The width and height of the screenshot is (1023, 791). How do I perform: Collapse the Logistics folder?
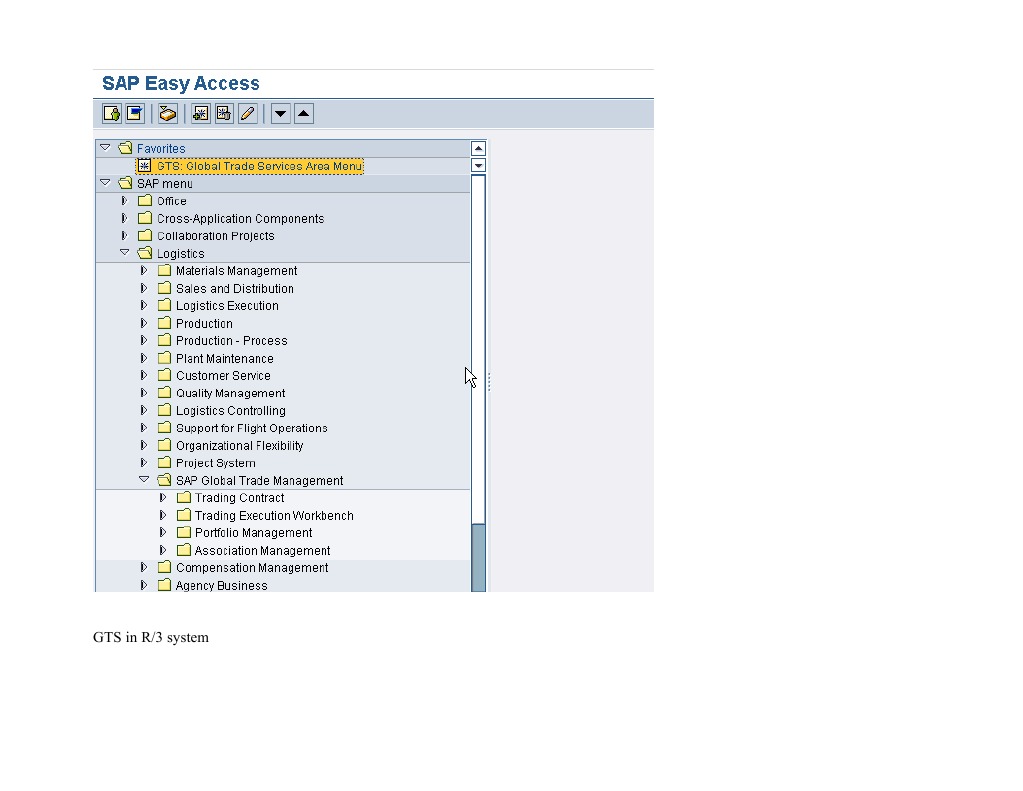point(124,253)
